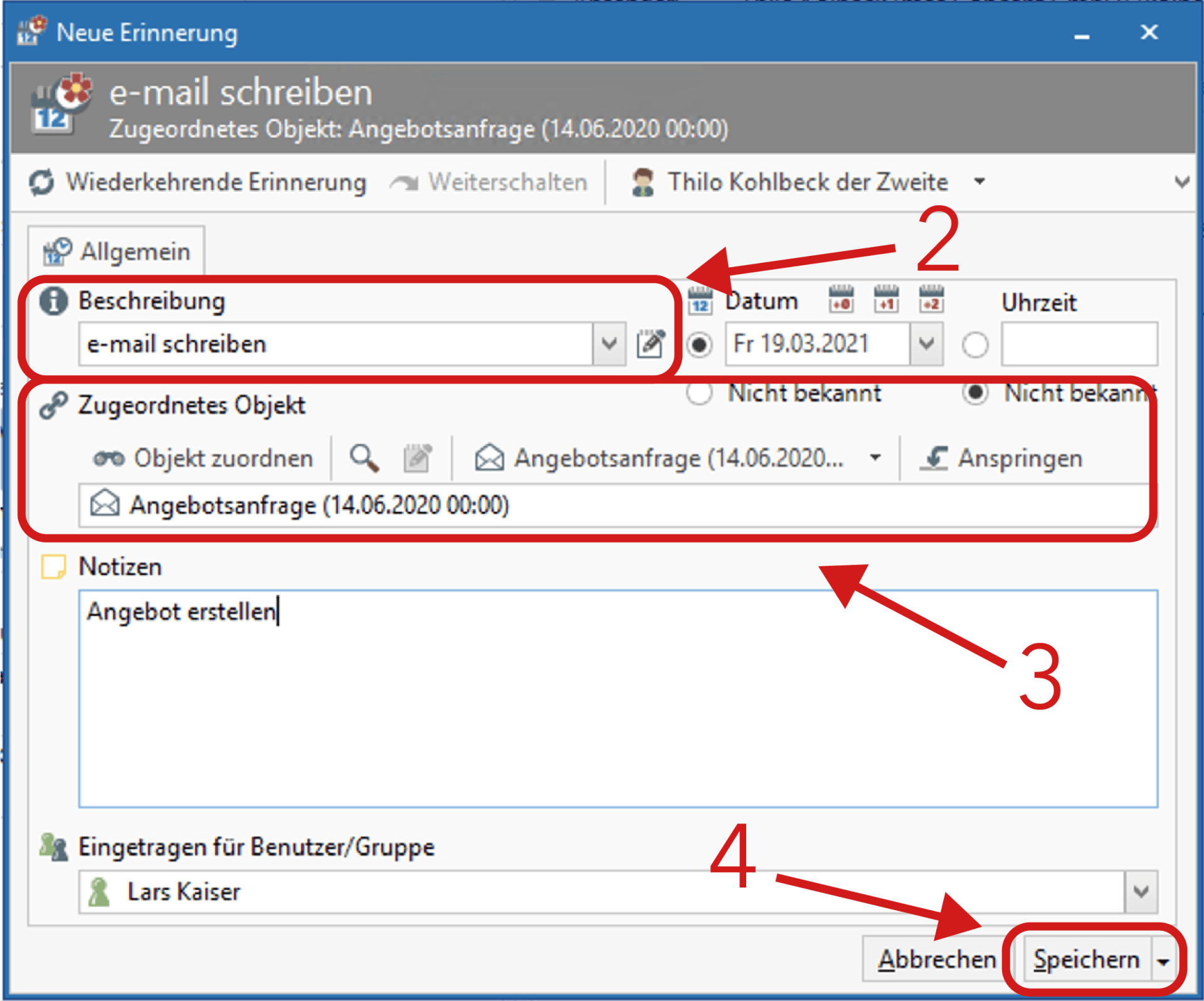The width and height of the screenshot is (1204, 1001).
Task: Click the Benutzer/Gruppe users icon
Action: (x=53, y=847)
